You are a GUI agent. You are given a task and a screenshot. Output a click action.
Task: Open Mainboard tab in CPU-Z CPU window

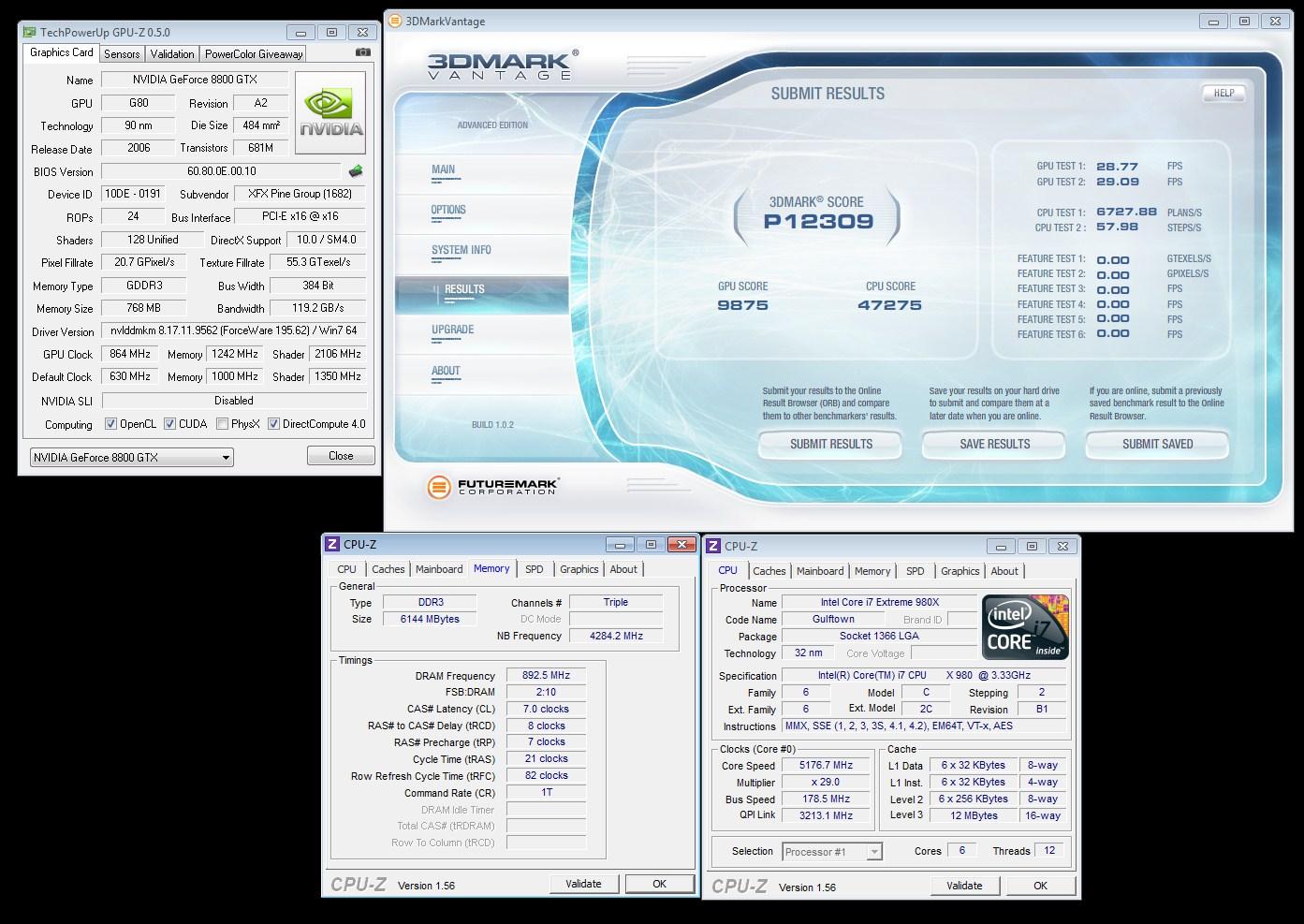click(820, 571)
